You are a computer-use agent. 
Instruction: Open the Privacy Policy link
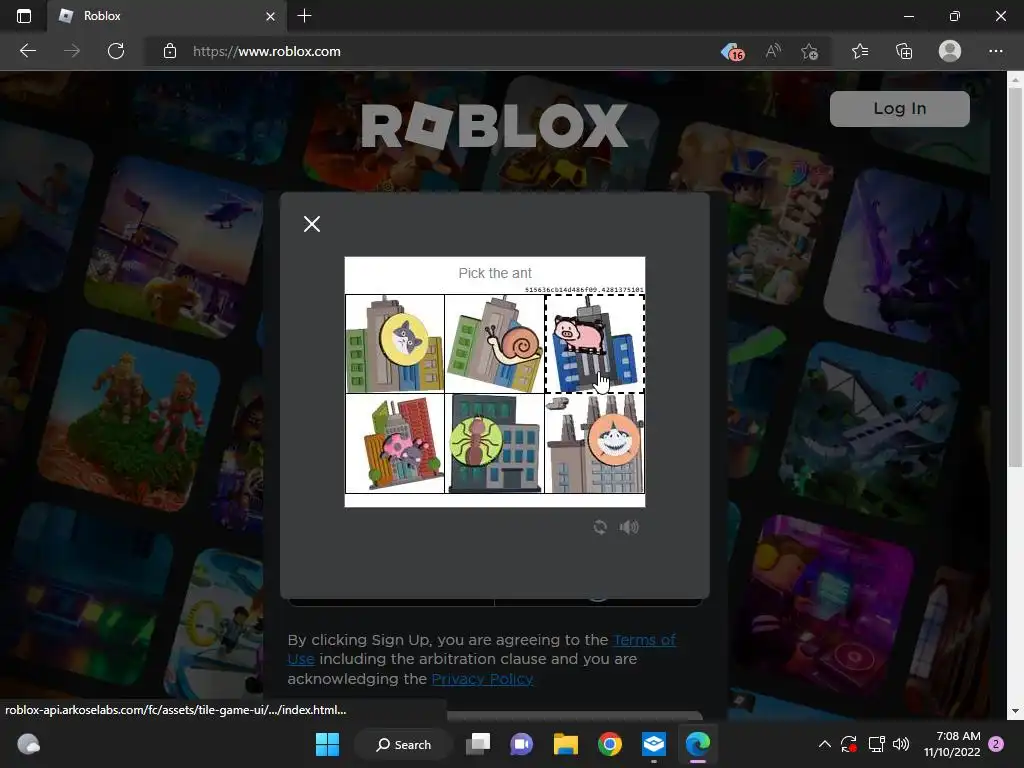coord(482,679)
